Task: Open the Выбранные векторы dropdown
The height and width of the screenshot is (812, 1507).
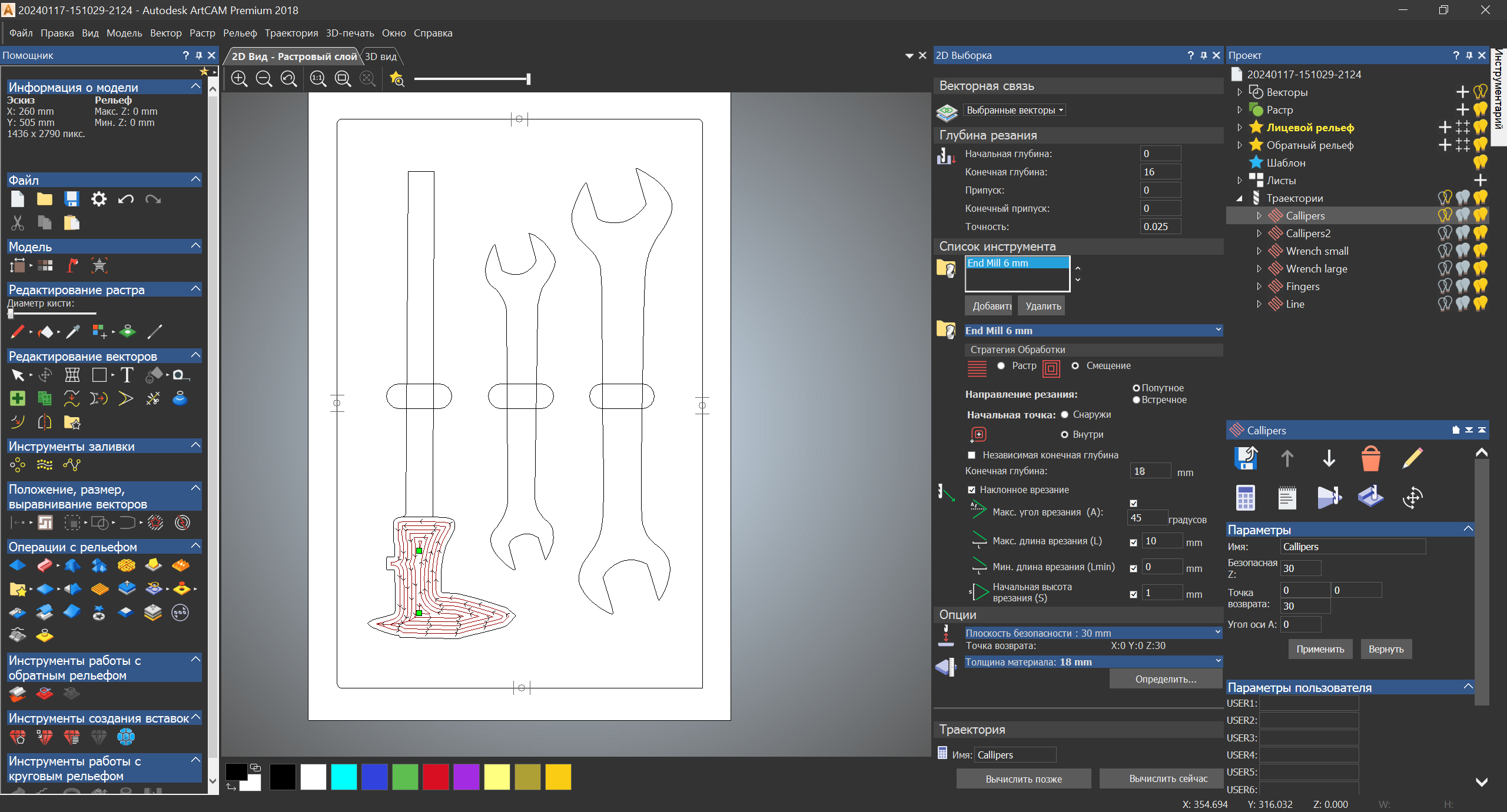Action: [x=1015, y=110]
